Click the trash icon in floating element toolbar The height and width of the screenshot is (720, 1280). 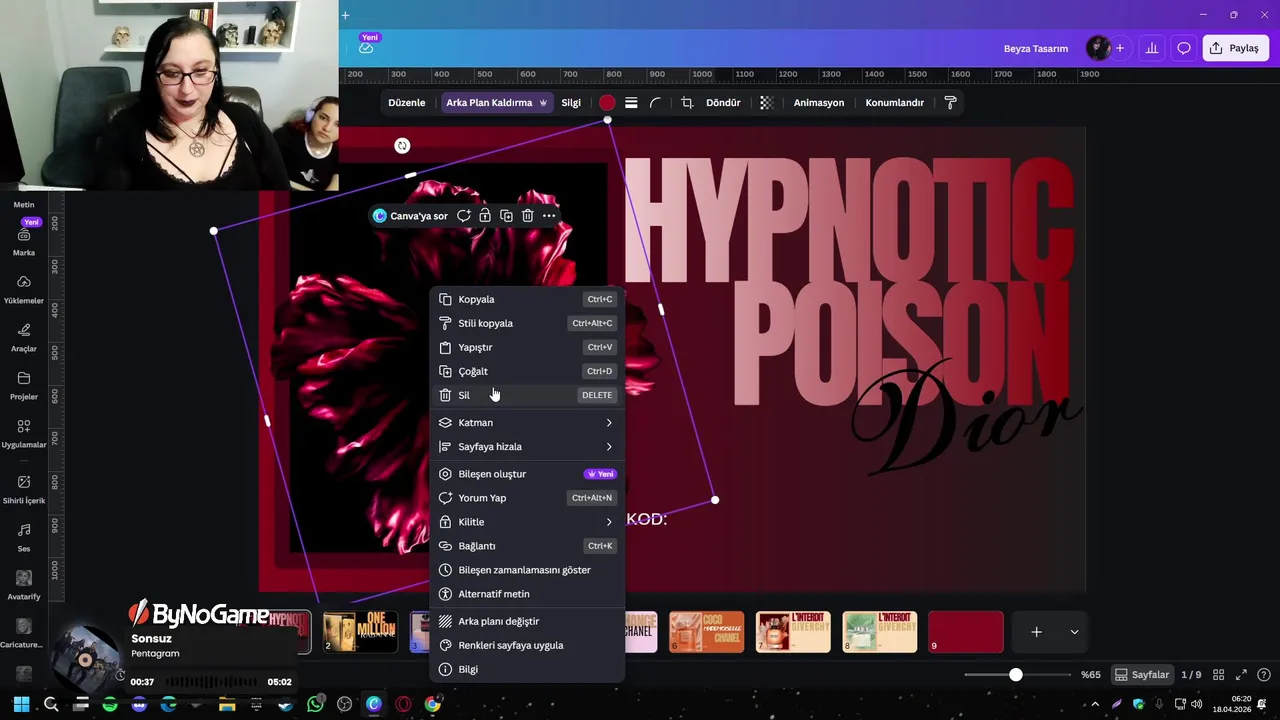[528, 216]
